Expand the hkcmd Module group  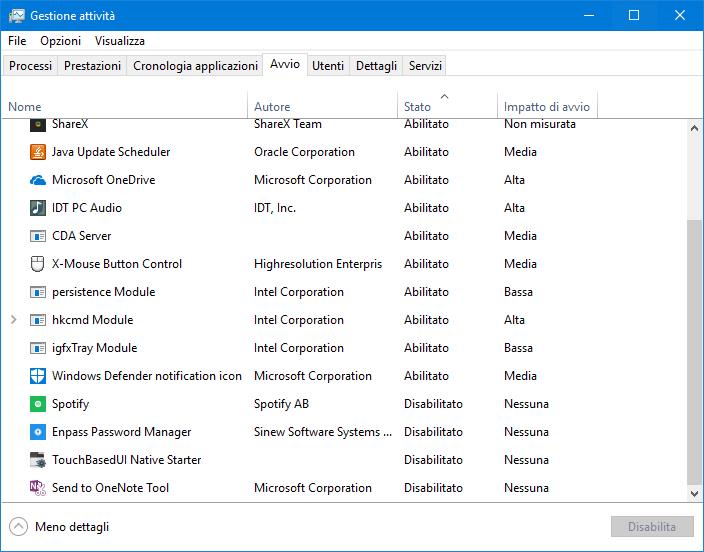point(13,320)
